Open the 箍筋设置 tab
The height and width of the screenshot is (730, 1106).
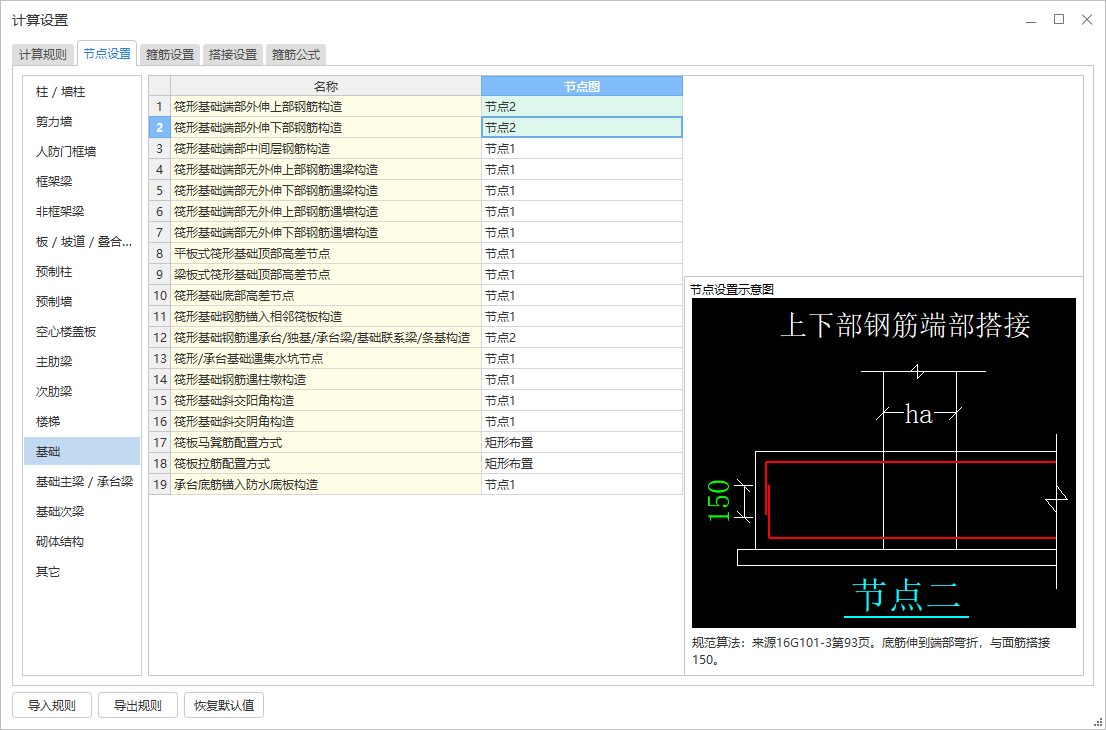(x=170, y=54)
